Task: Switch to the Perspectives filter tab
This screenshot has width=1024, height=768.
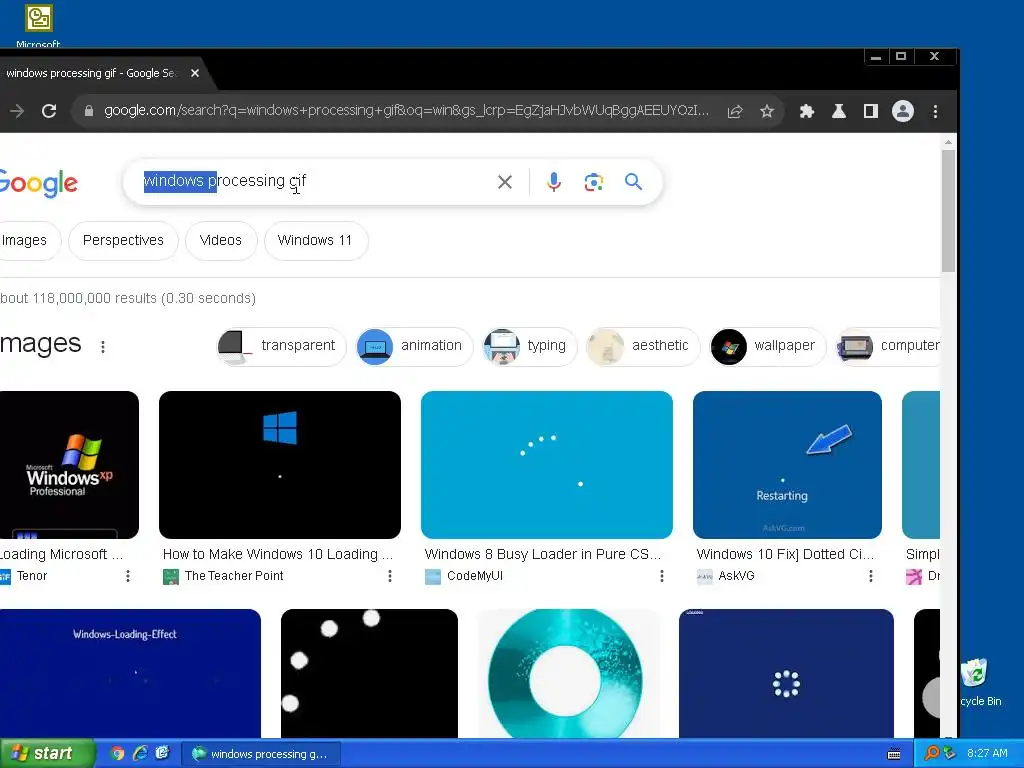Action: (123, 240)
